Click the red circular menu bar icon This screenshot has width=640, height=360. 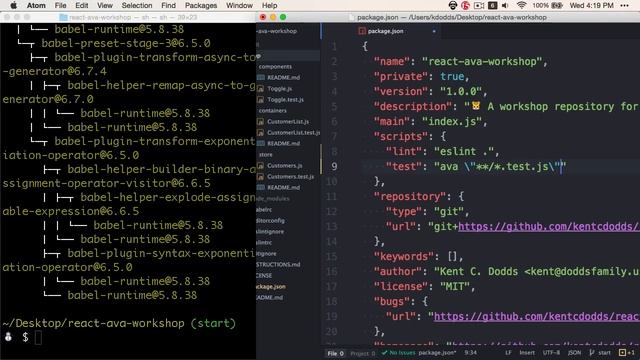pos(465,5)
